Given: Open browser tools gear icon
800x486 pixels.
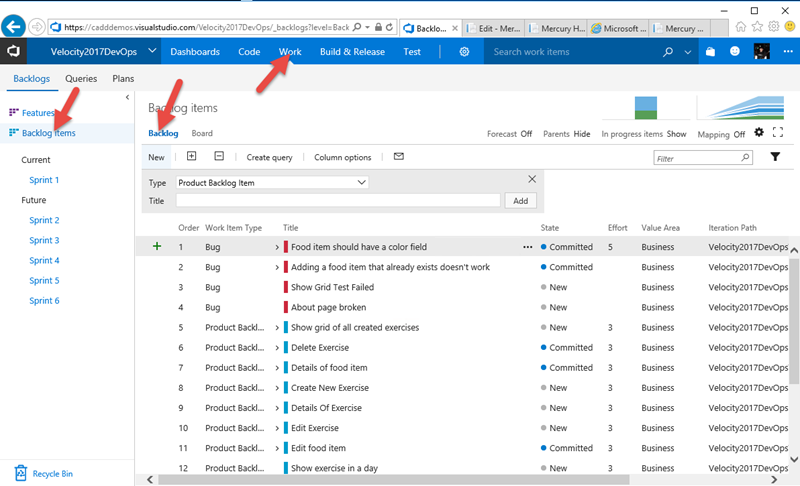Looking at the screenshot, I should (774, 27).
